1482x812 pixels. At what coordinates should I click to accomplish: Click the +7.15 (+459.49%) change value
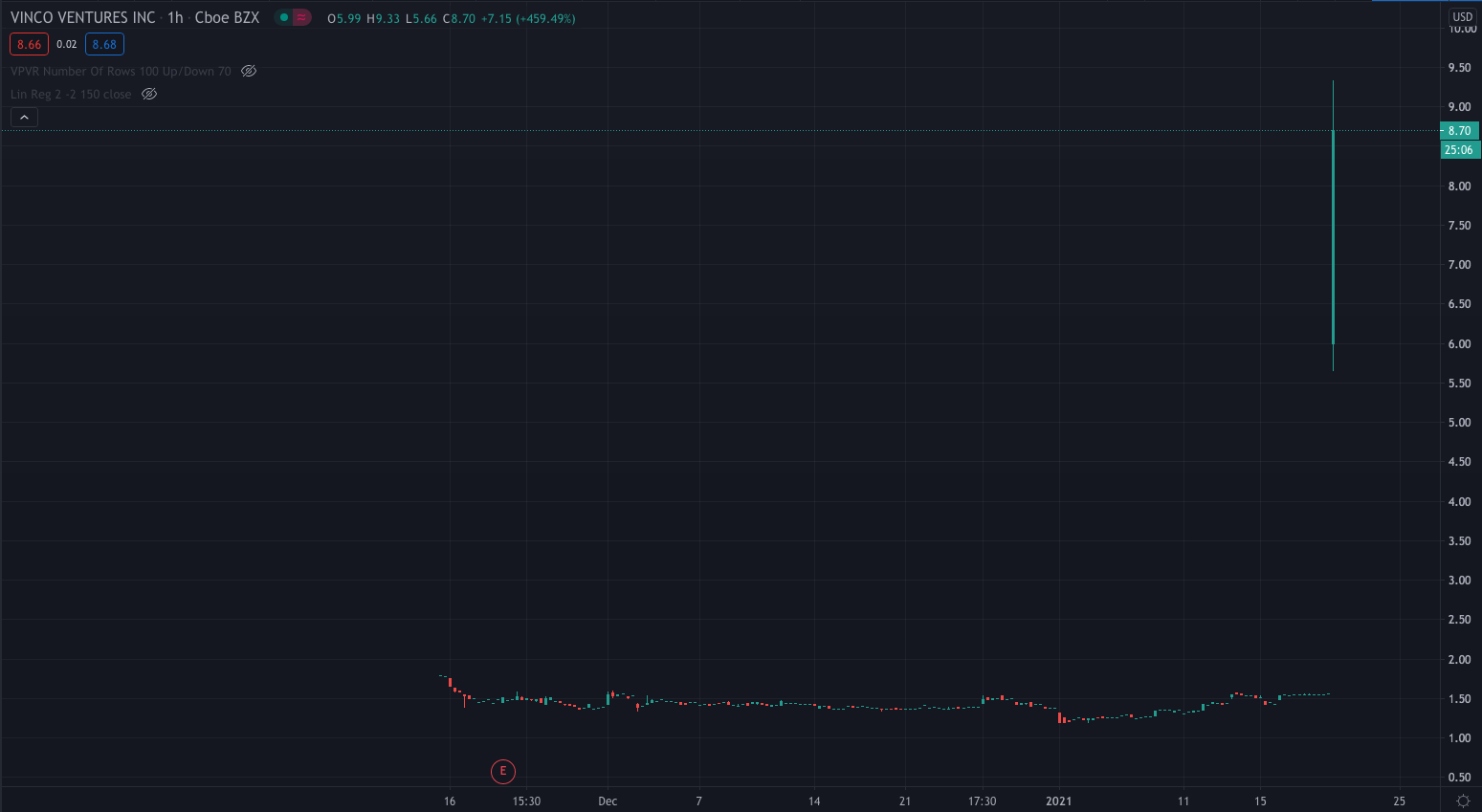click(x=528, y=18)
